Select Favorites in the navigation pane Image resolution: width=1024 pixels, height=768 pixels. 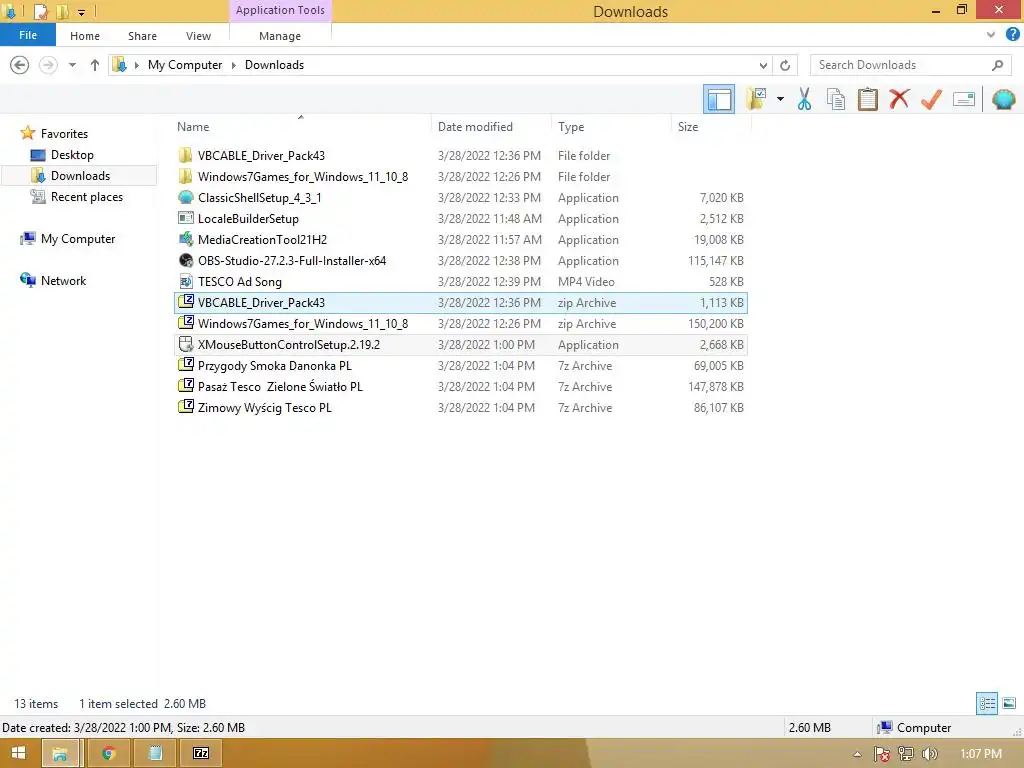[64, 133]
